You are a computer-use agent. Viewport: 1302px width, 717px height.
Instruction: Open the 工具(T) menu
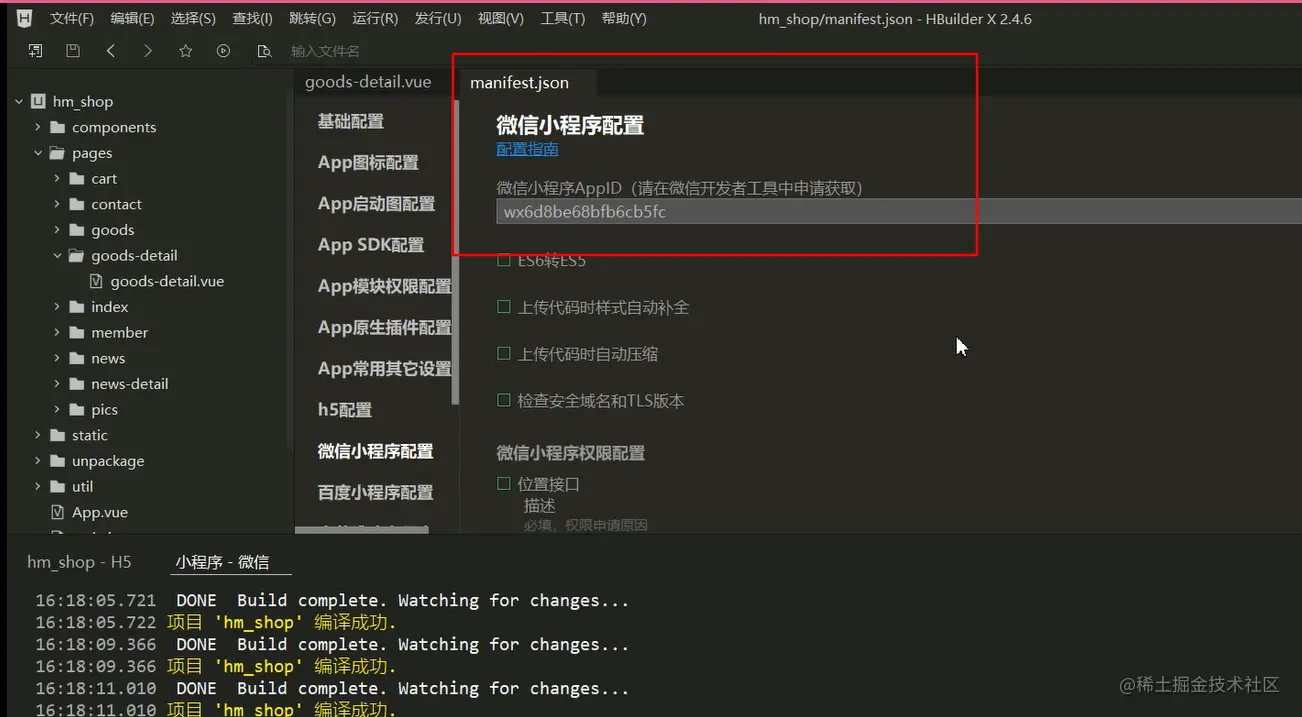(x=563, y=19)
